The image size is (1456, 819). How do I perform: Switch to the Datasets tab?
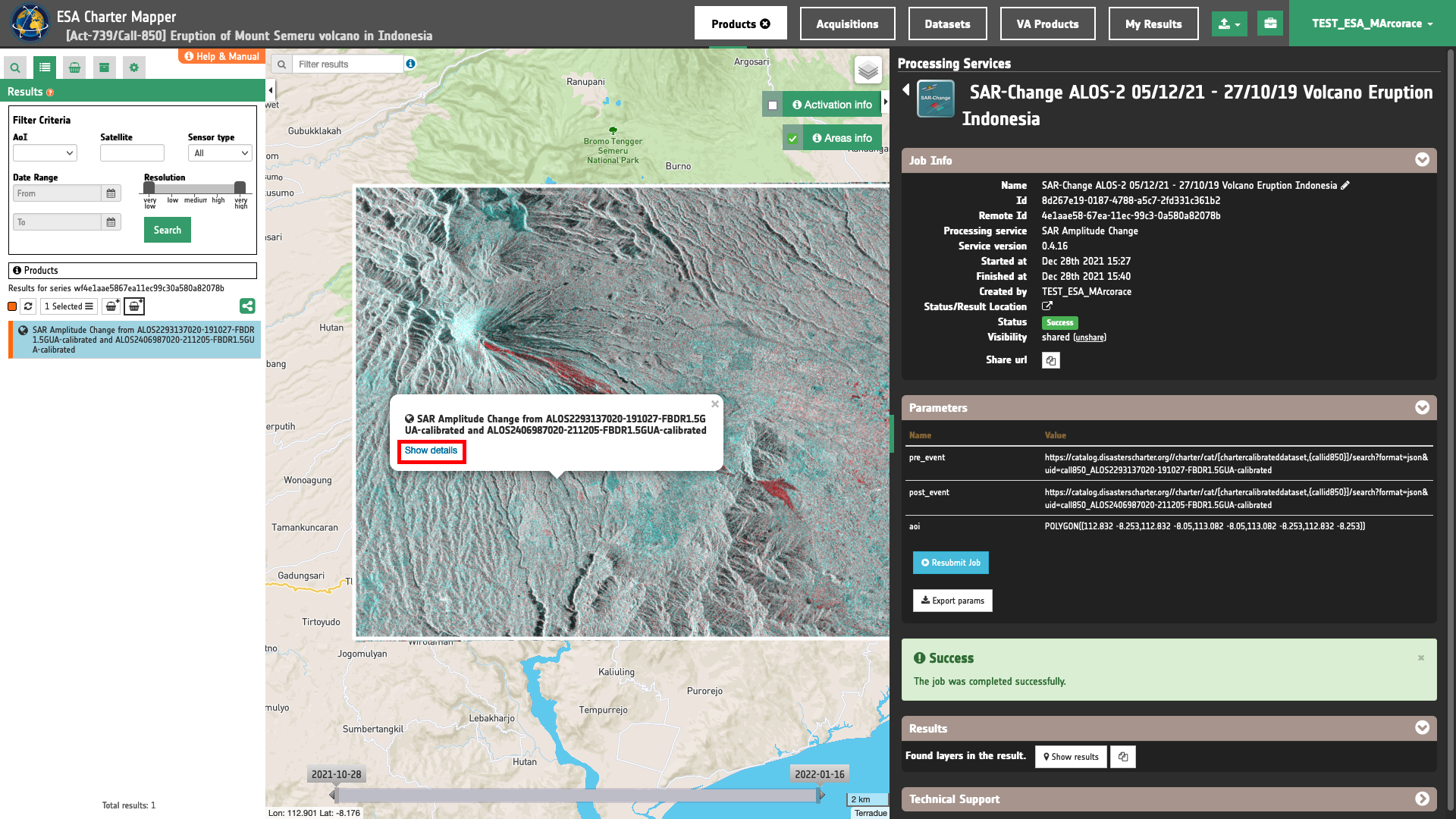tap(947, 24)
